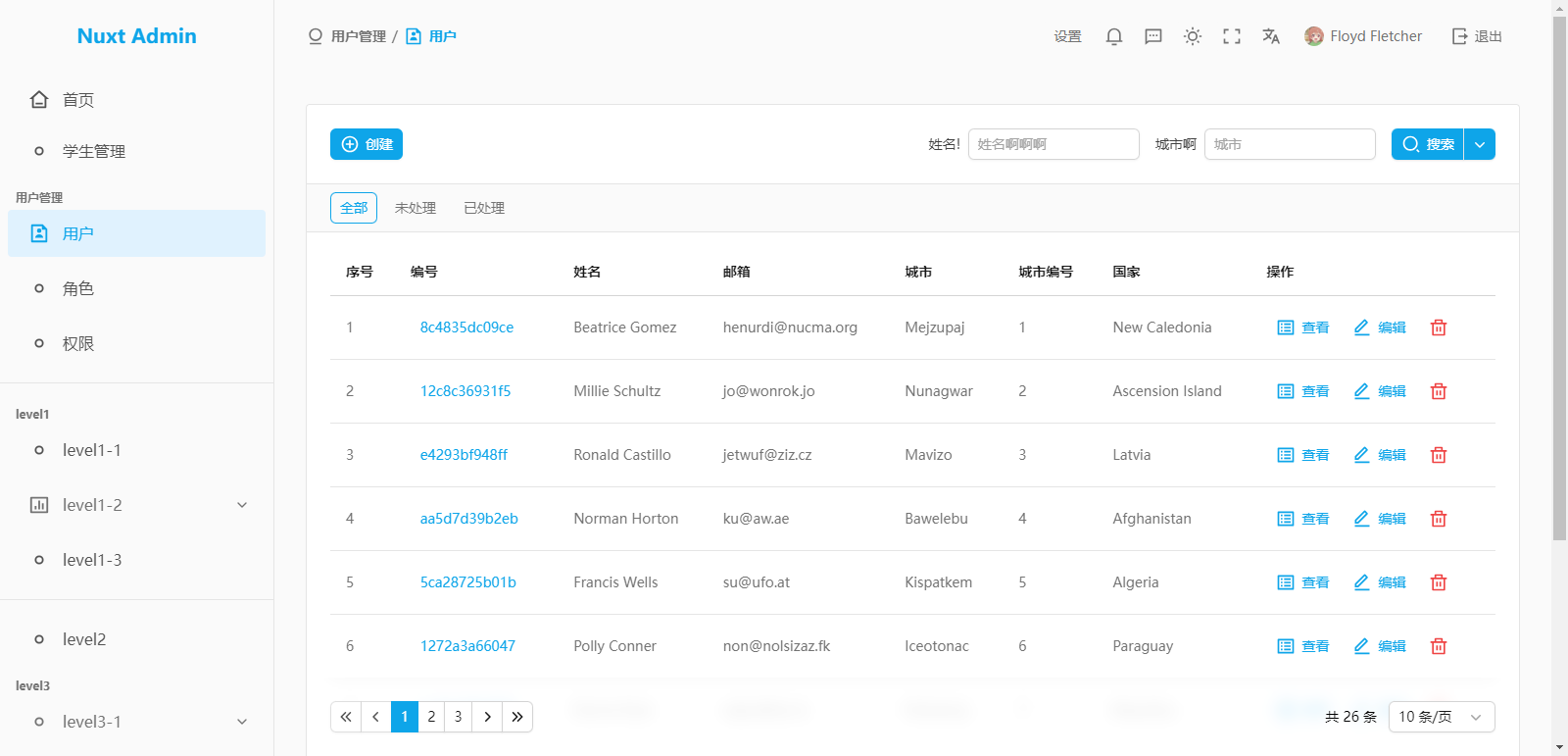Enter fullscreen mode via header icon
The height and width of the screenshot is (756, 1568).
click(x=1232, y=36)
